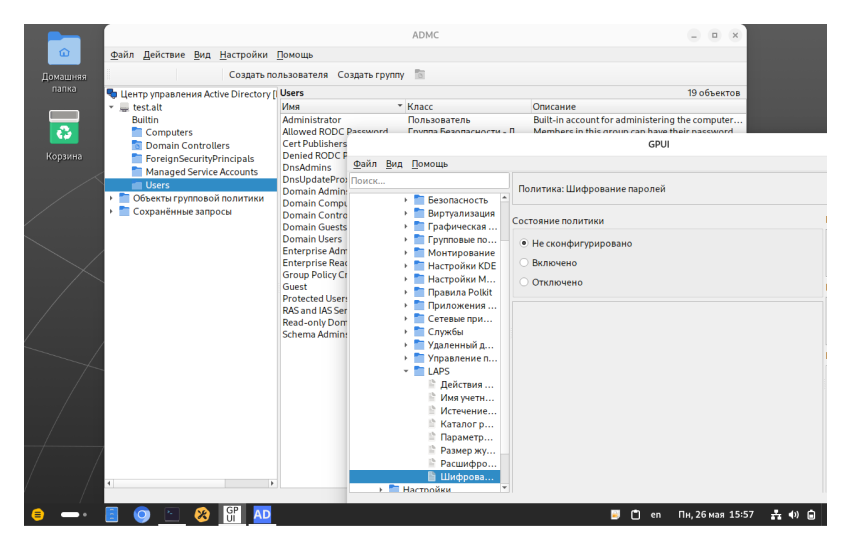Click the GPUI tree scroll-down arrow
This screenshot has width=851, height=550.
pos(504,488)
